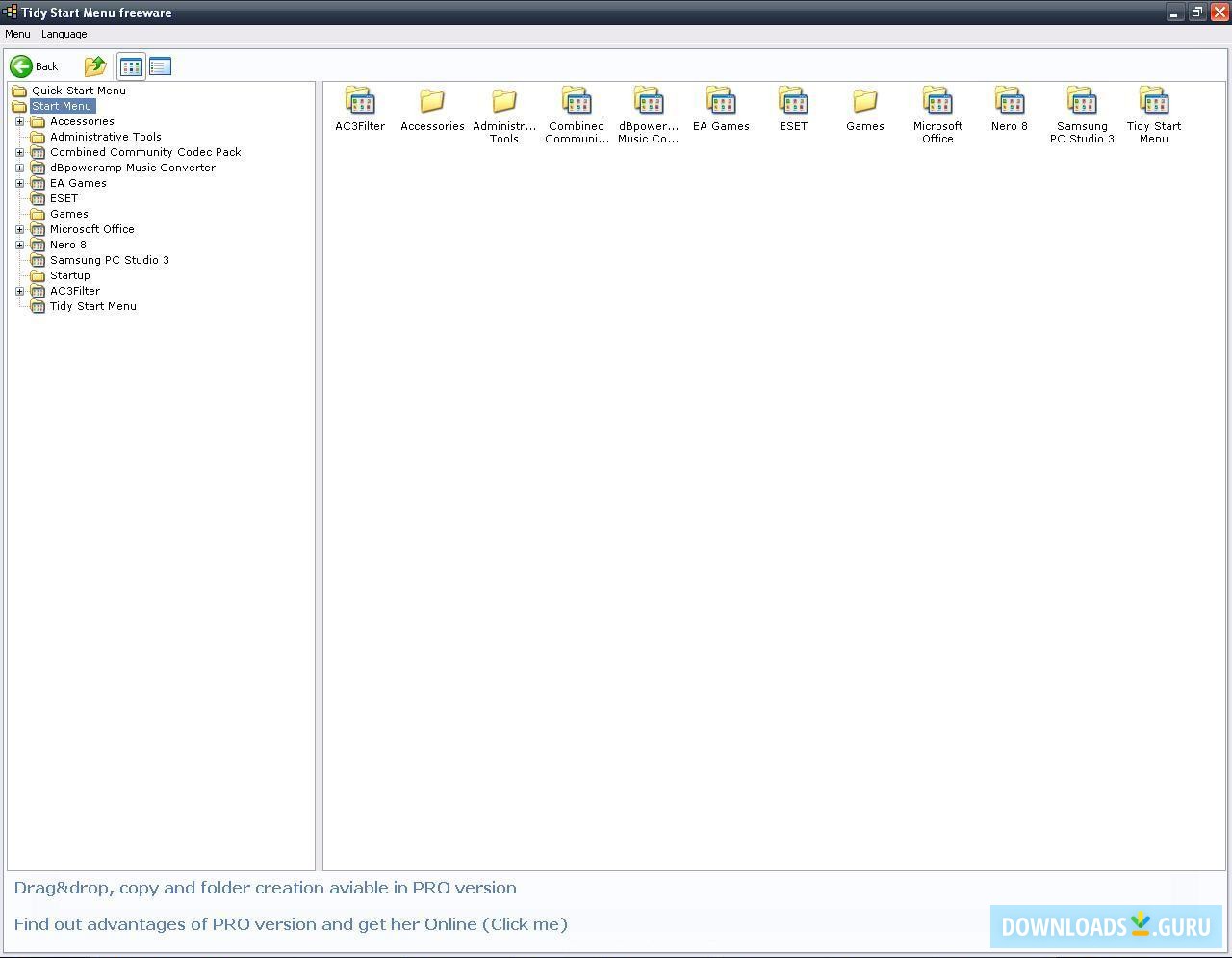The image size is (1232, 958).
Task: Select the EA Games icon in right panel
Action: [720, 100]
